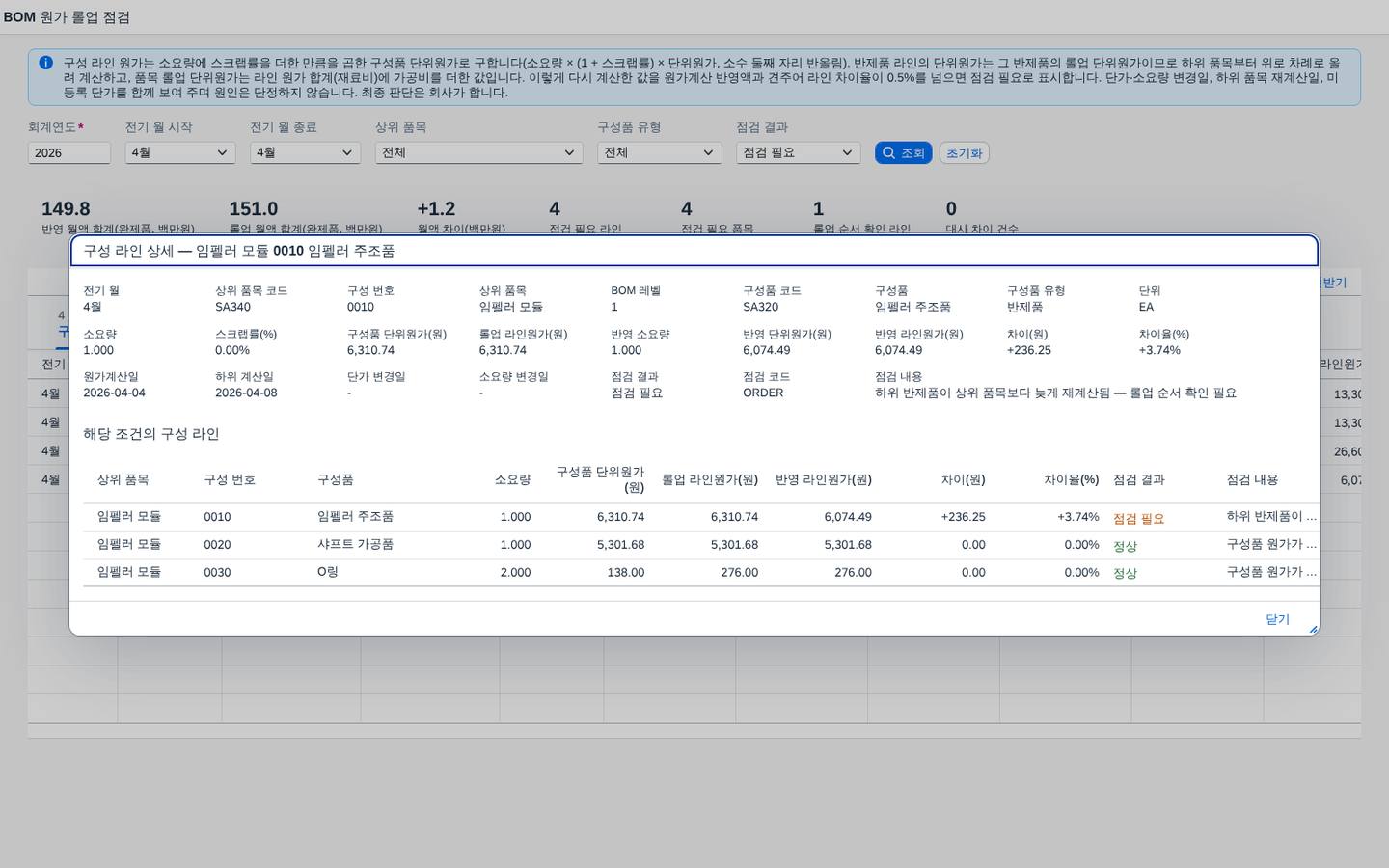Image resolution: width=1389 pixels, height=868 pixels.
Task: Select the 0020 샤프트 가공품 row
Action: (701, 545)
